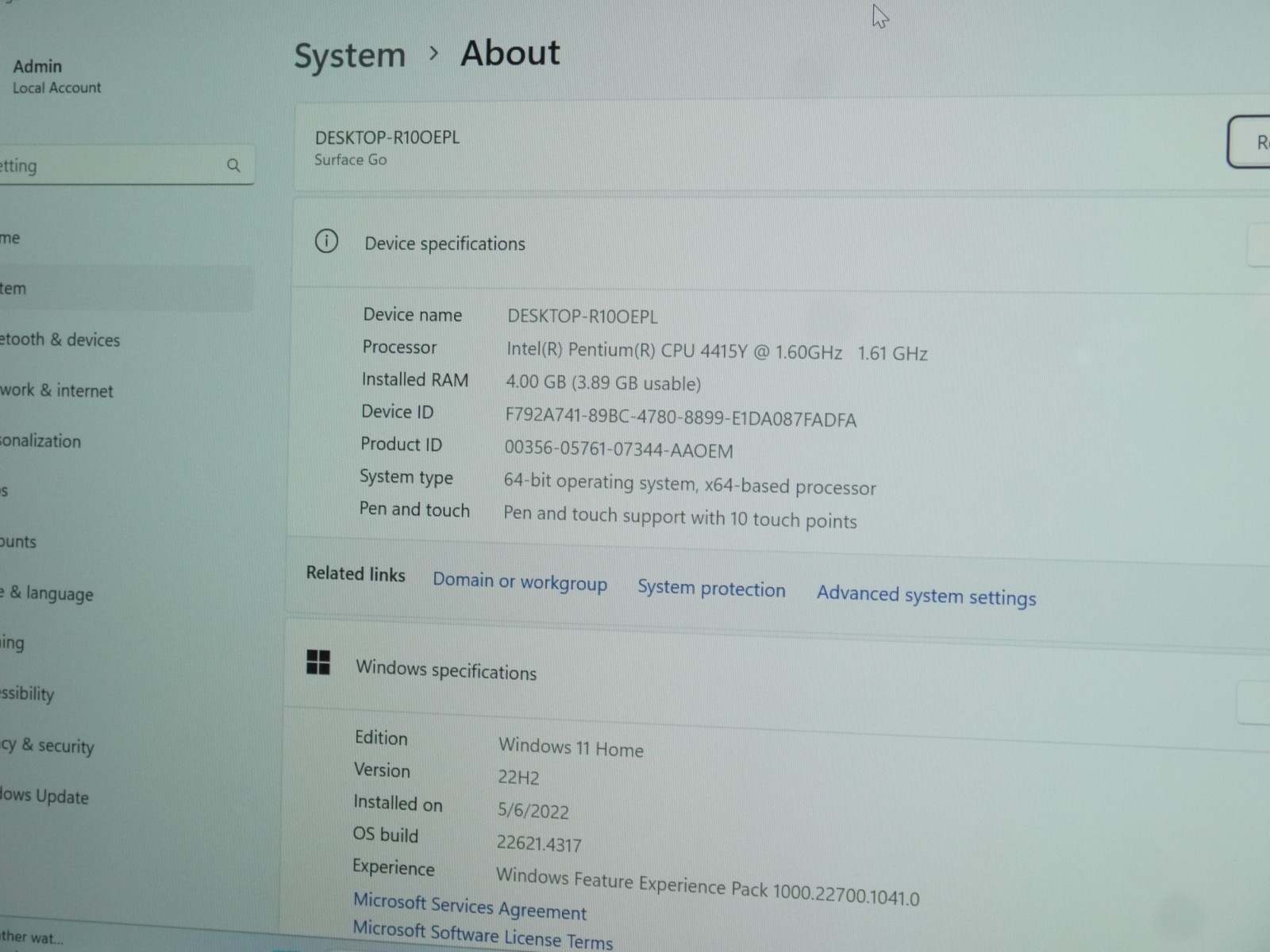Click the Copy button for Device specifications
The image size is (1270, 952).
click(1259, 245)
